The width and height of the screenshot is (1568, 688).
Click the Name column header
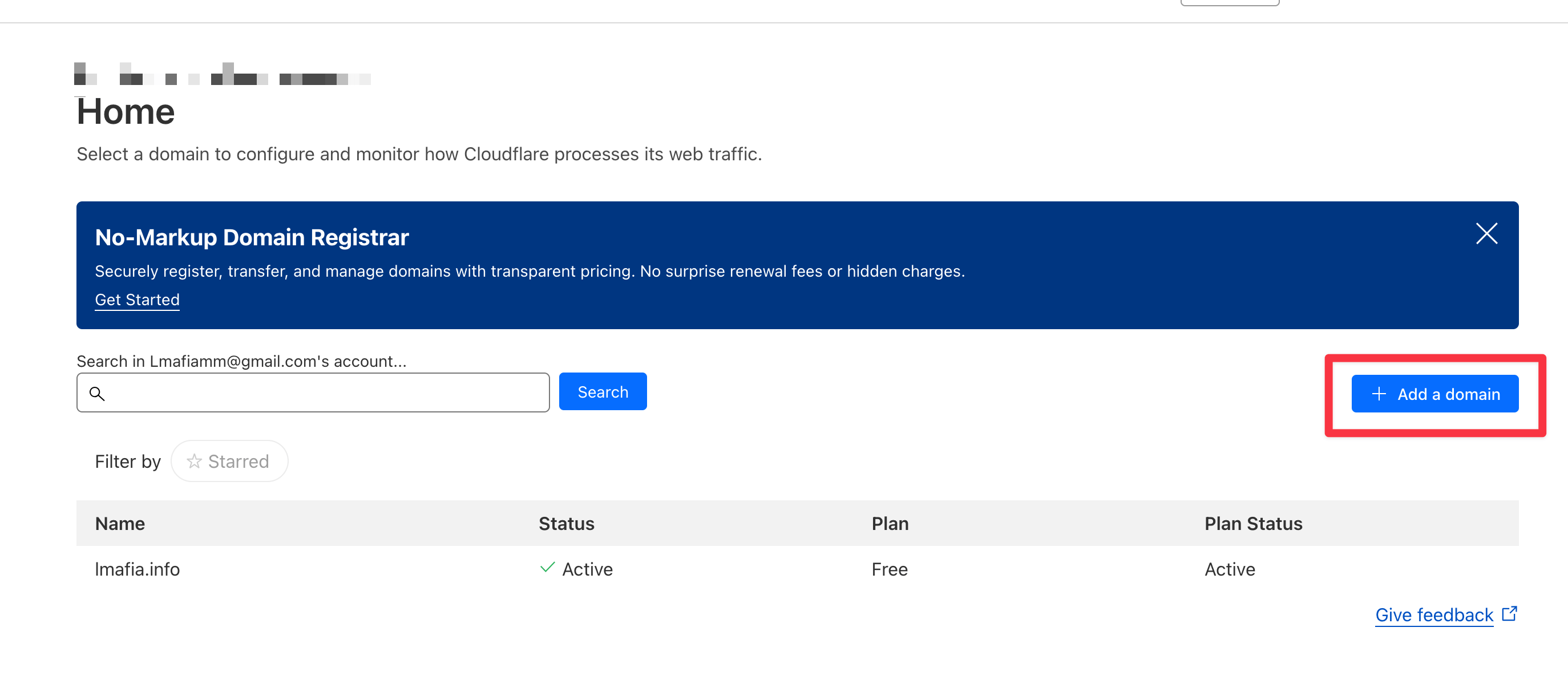tap(120, 523)
